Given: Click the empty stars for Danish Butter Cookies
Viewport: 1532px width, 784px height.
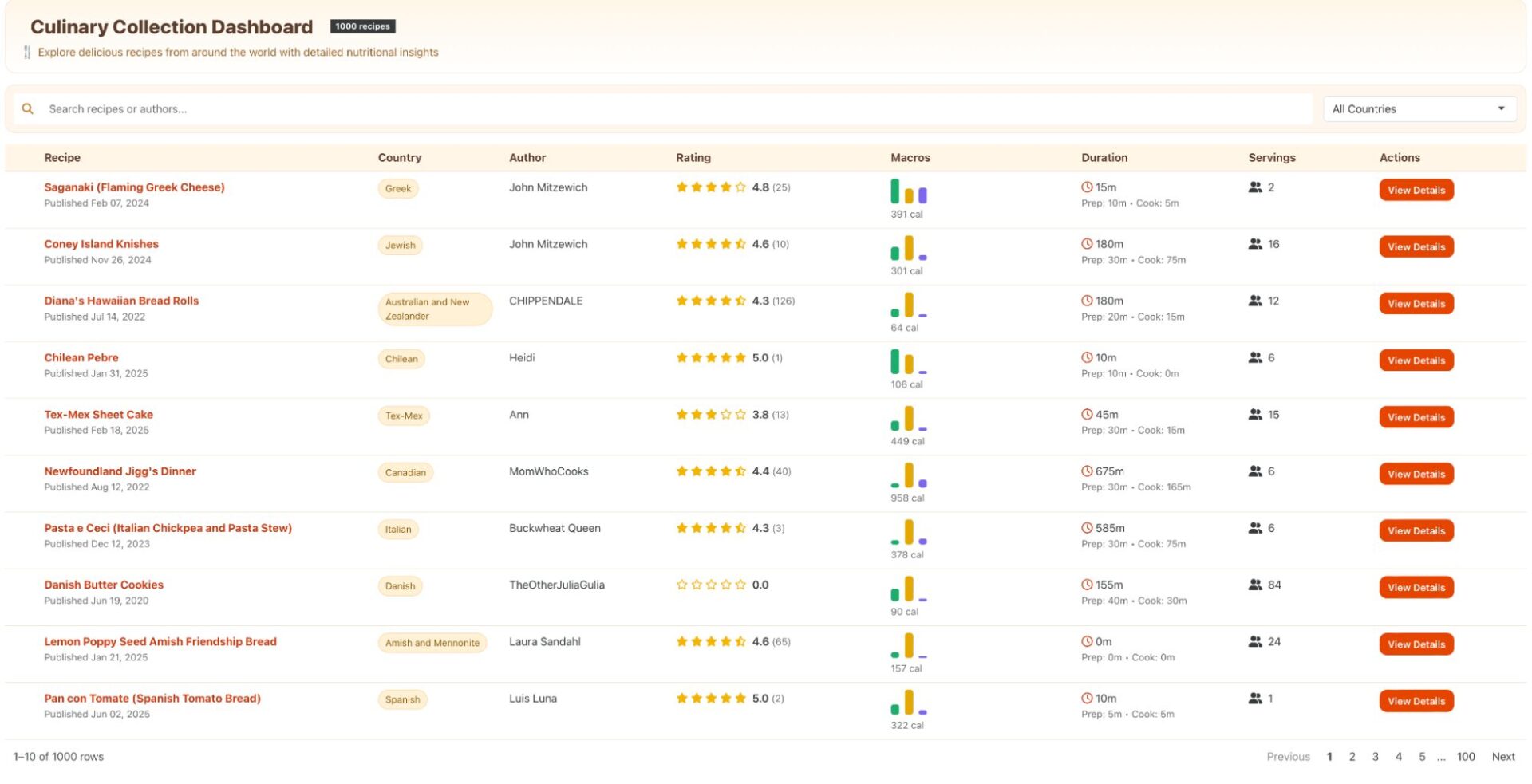Looking at the screenshot, I should (x=710, y=585).
